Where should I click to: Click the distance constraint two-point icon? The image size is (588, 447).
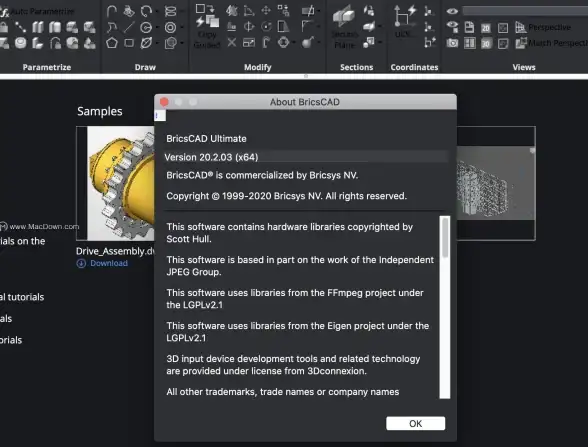click(20, 27)
